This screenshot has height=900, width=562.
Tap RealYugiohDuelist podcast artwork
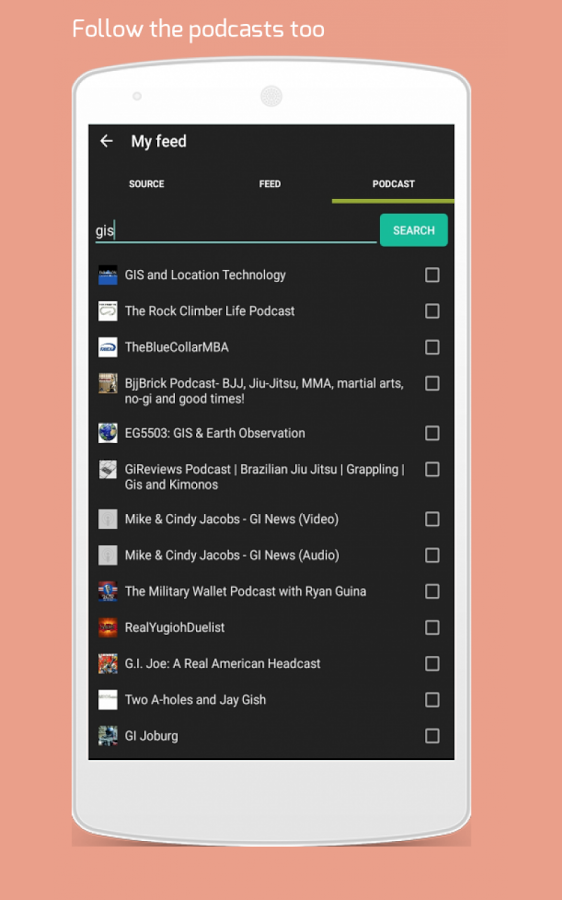pyautogui.click(x=108, y=628)
